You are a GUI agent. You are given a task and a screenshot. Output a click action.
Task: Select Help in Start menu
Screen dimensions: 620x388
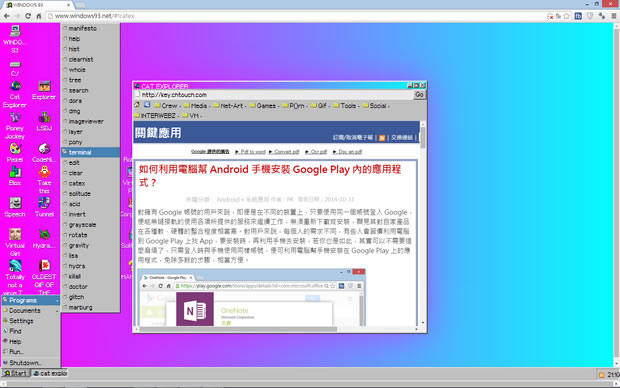point(31,341)
